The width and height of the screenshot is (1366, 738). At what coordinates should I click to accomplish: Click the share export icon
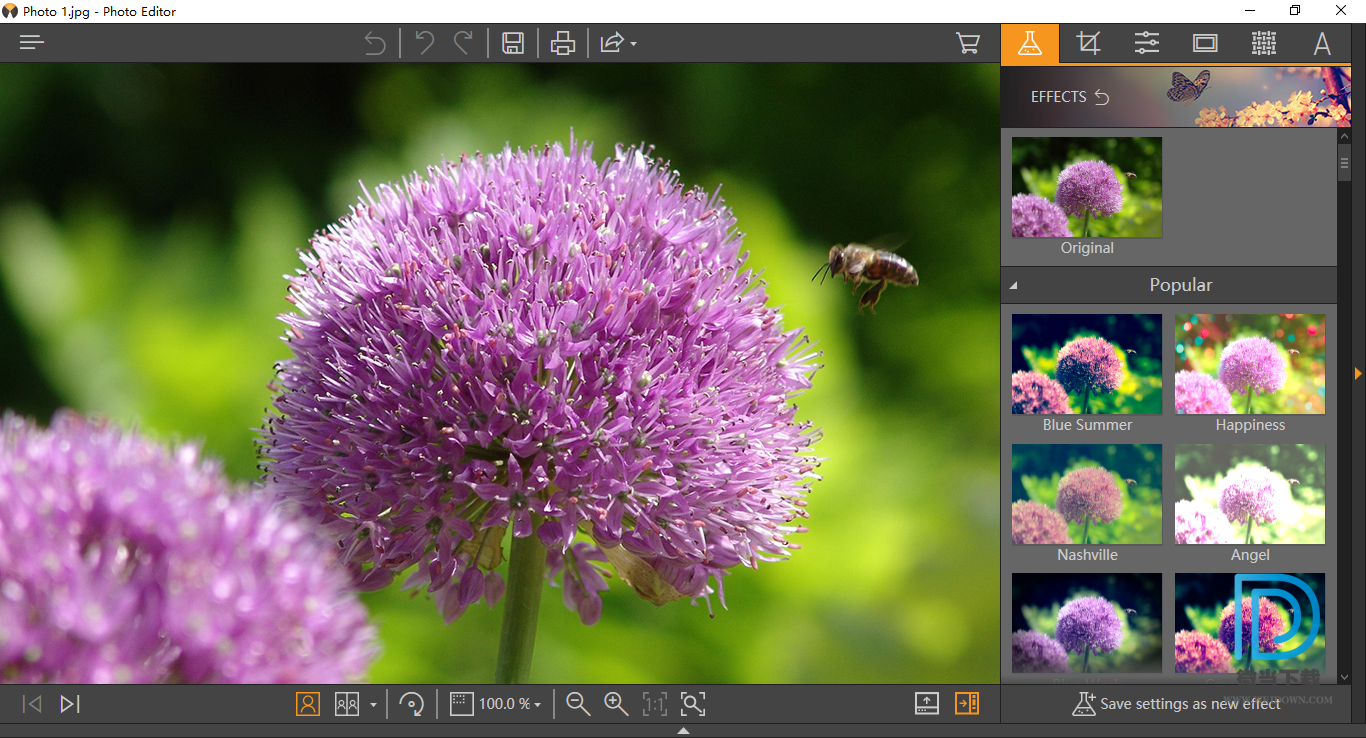point(612,43)
